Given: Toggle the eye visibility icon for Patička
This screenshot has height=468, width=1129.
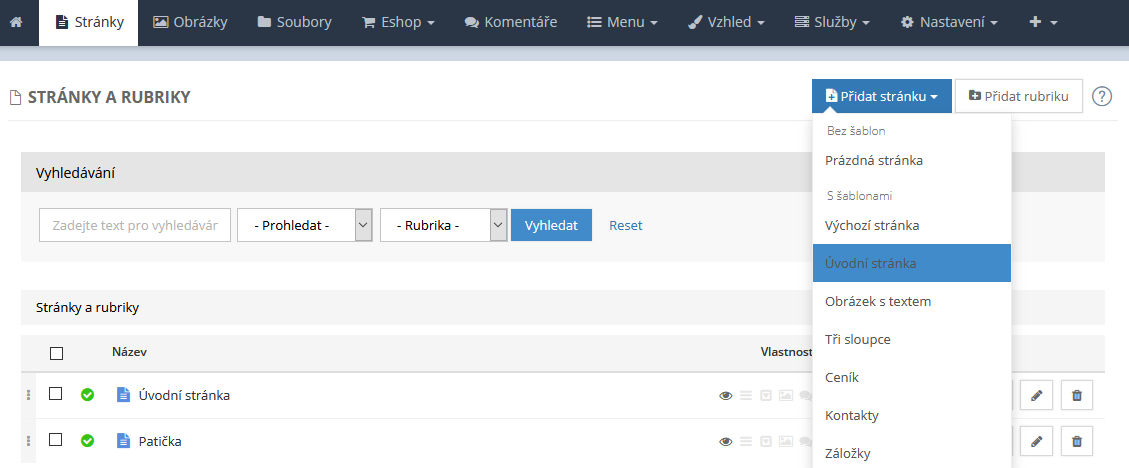Looking at the screenshot, I should (x=726, y=441).
